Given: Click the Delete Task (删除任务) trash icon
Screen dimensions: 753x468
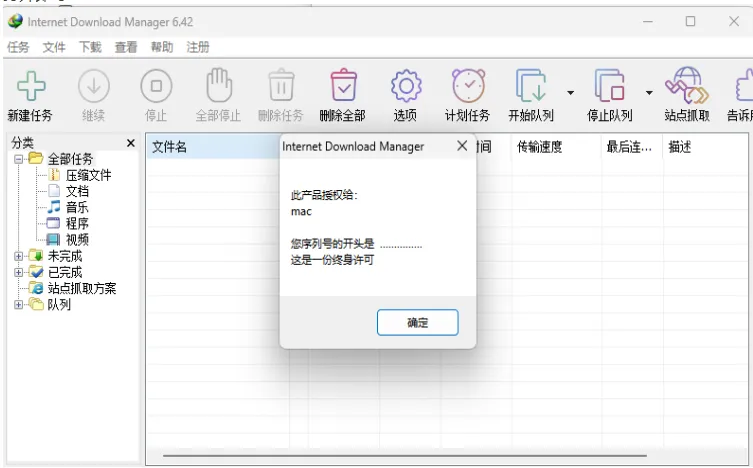Looking at the screenshot, I should (281, 85).
